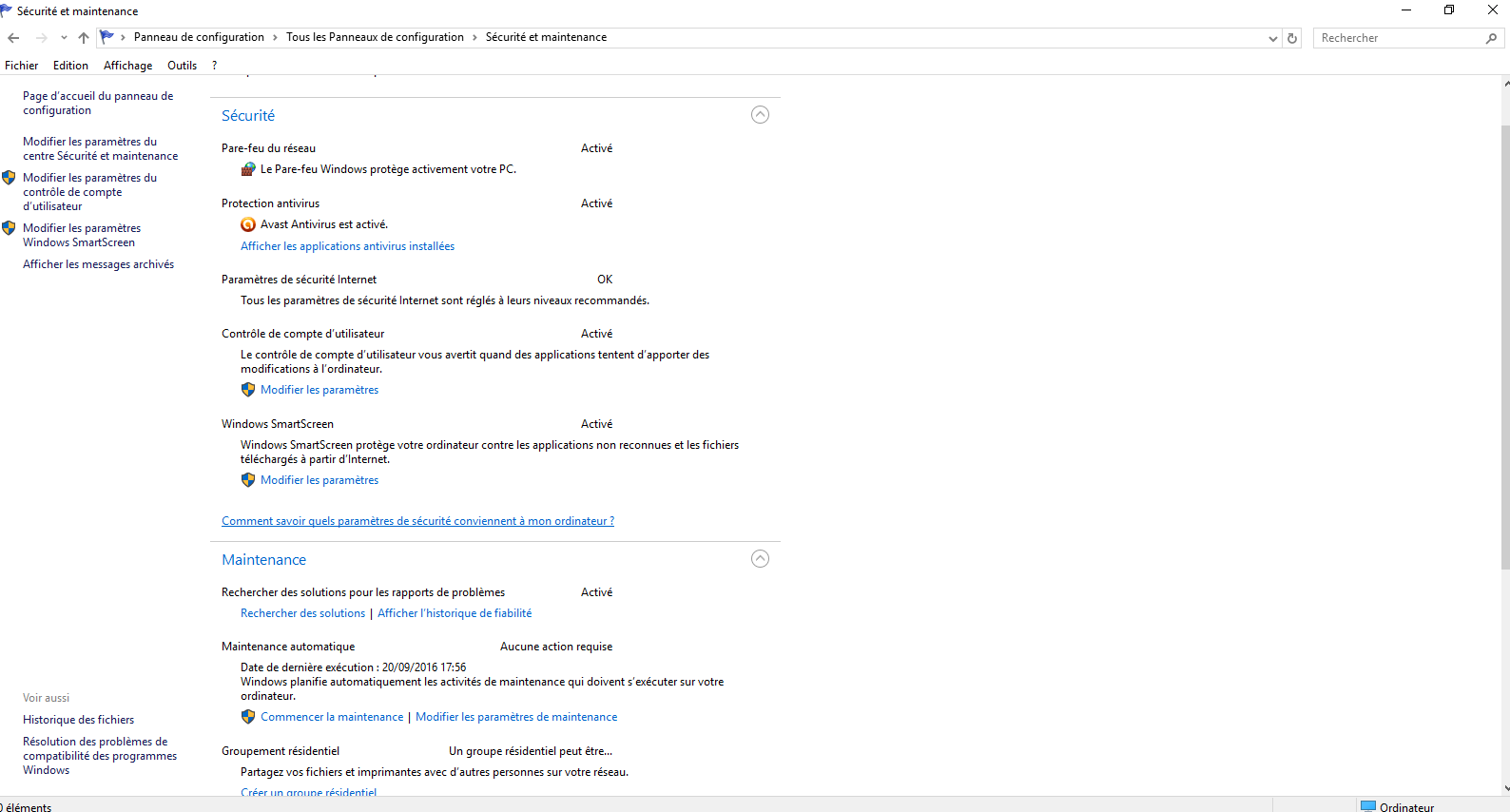The width and height of the screenshot is (1510, 812).
Task: Click Groupement résidentiel heading text
Action: pos(281,751)
